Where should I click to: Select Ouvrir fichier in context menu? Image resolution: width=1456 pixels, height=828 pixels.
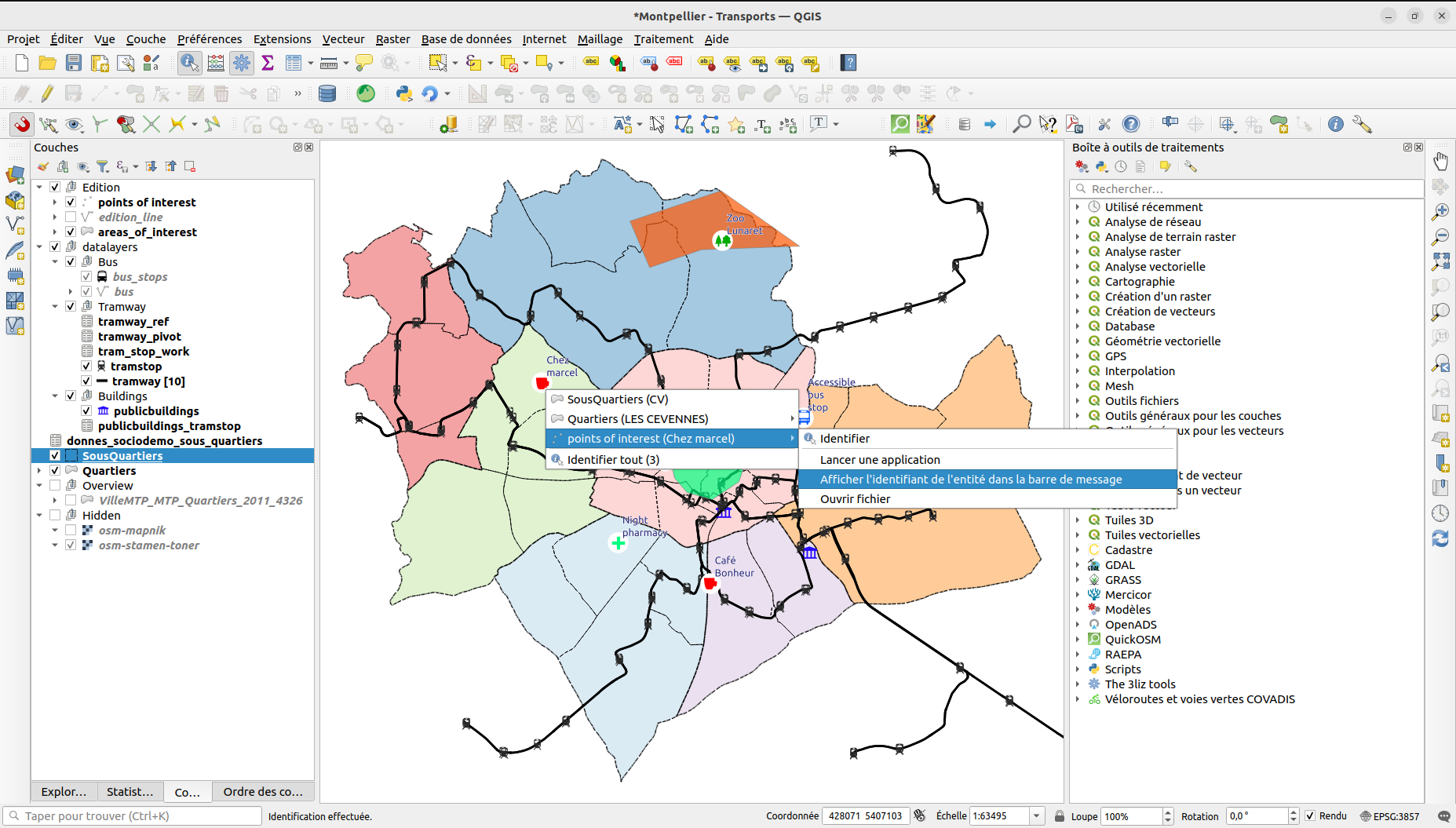987,499
